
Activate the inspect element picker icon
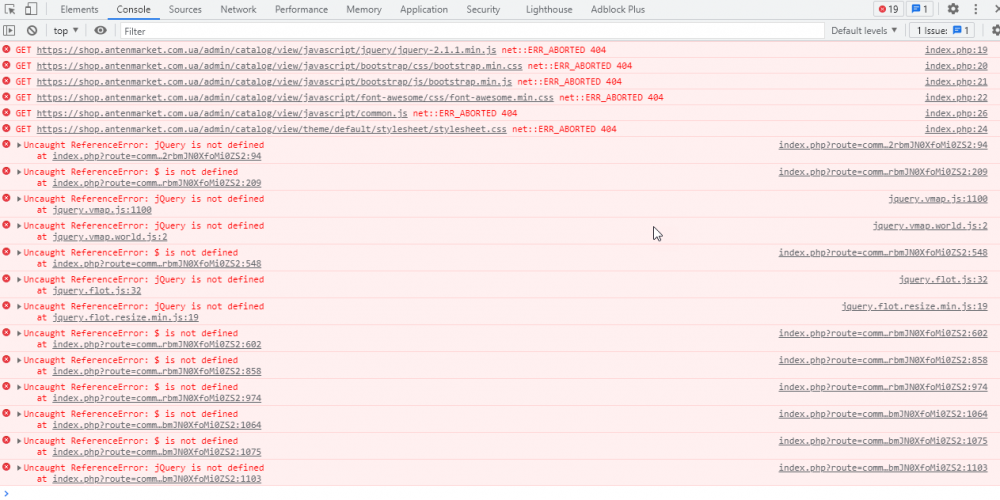(x=10, y=10)
